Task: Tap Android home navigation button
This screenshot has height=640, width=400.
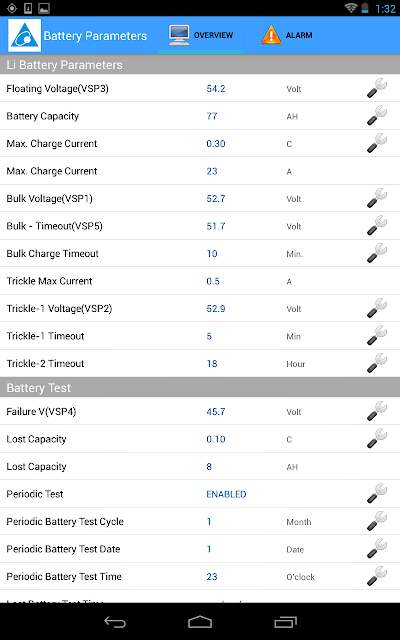Action: click(200, 622)
